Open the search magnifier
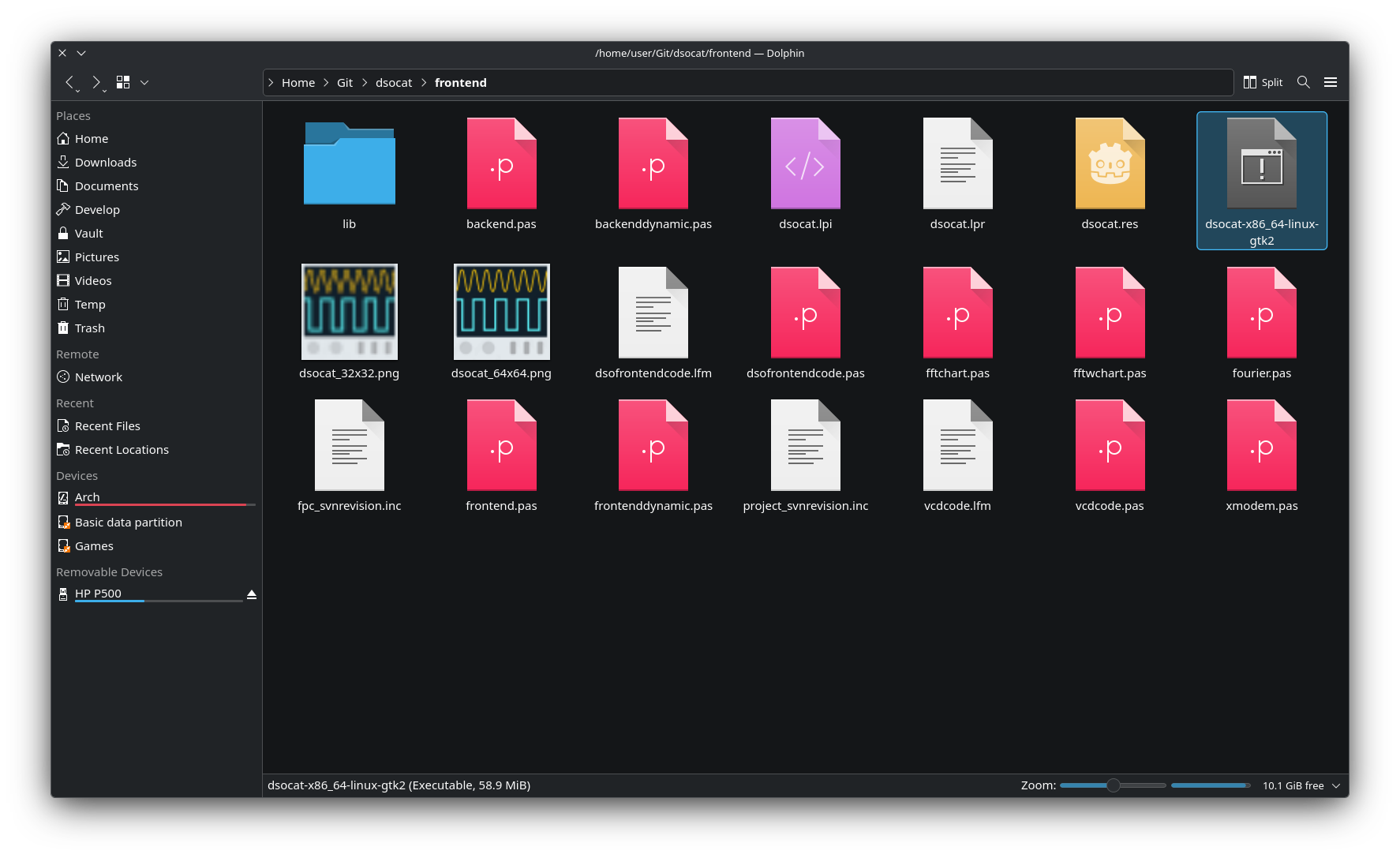 pos(1304,82)
